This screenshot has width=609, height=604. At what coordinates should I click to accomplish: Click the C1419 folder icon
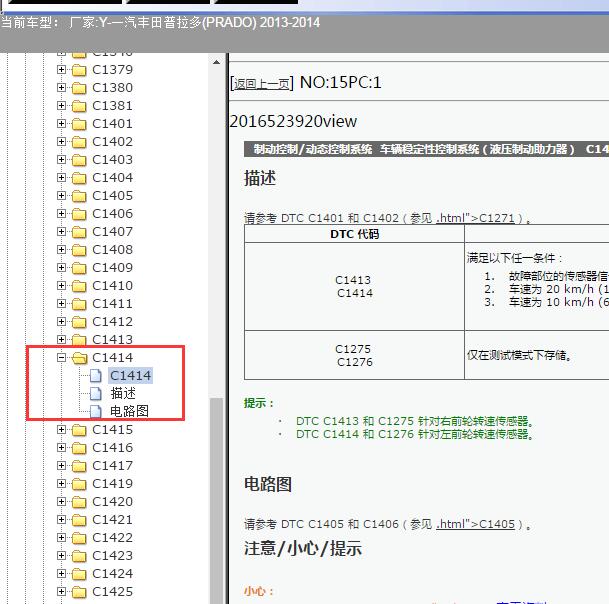coord(79,484)
